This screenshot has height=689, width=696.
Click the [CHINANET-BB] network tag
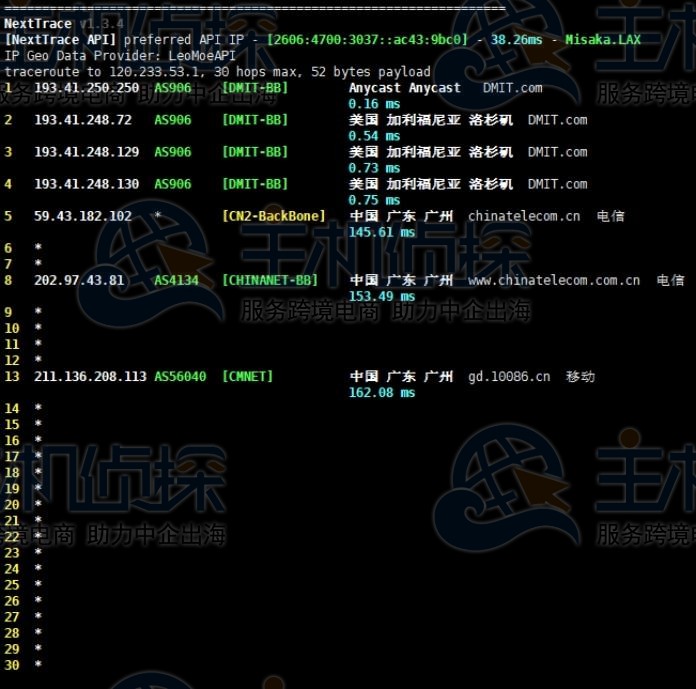[270, 281]
